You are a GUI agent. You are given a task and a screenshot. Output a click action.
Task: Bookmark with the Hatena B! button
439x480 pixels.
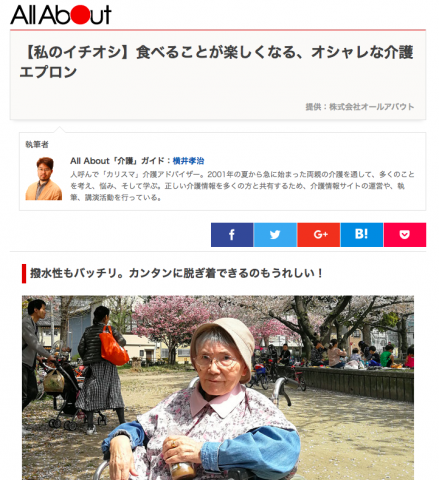click(362, 235)
